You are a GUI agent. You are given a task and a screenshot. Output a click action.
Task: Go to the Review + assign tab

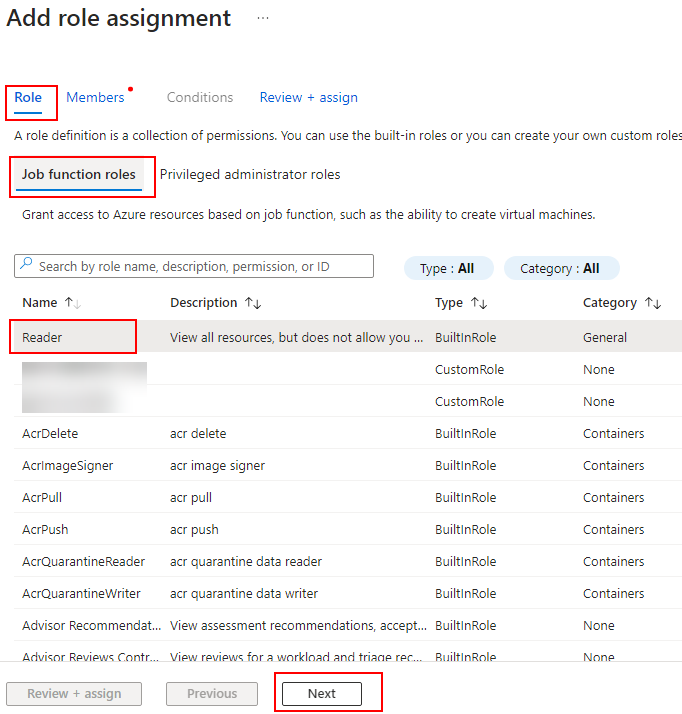pos(309,97)
